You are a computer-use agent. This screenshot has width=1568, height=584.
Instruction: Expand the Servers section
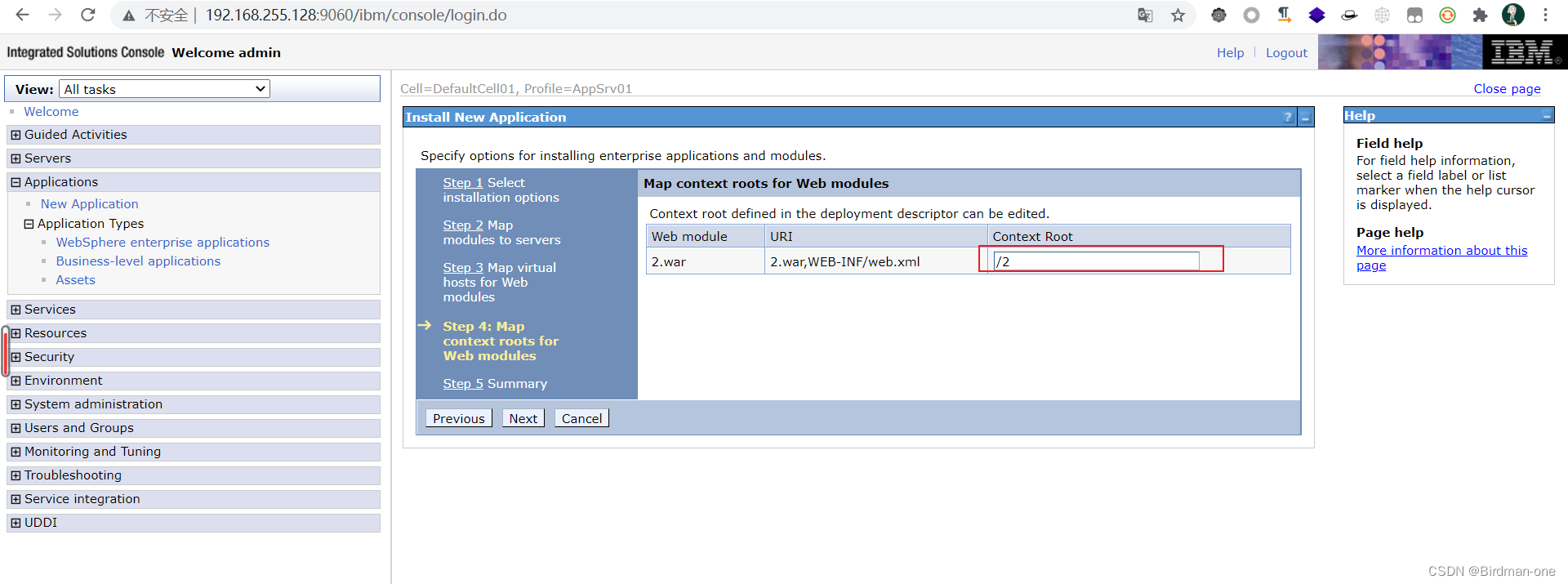(16, 158)
